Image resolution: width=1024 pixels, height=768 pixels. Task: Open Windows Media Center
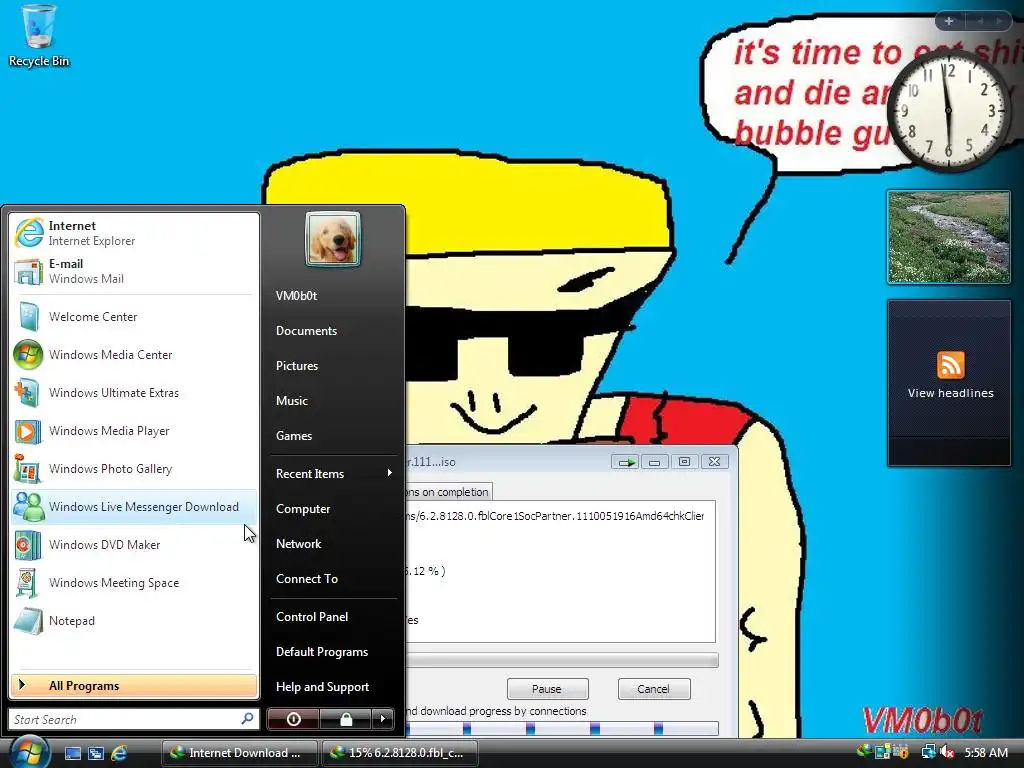point(134,355)
